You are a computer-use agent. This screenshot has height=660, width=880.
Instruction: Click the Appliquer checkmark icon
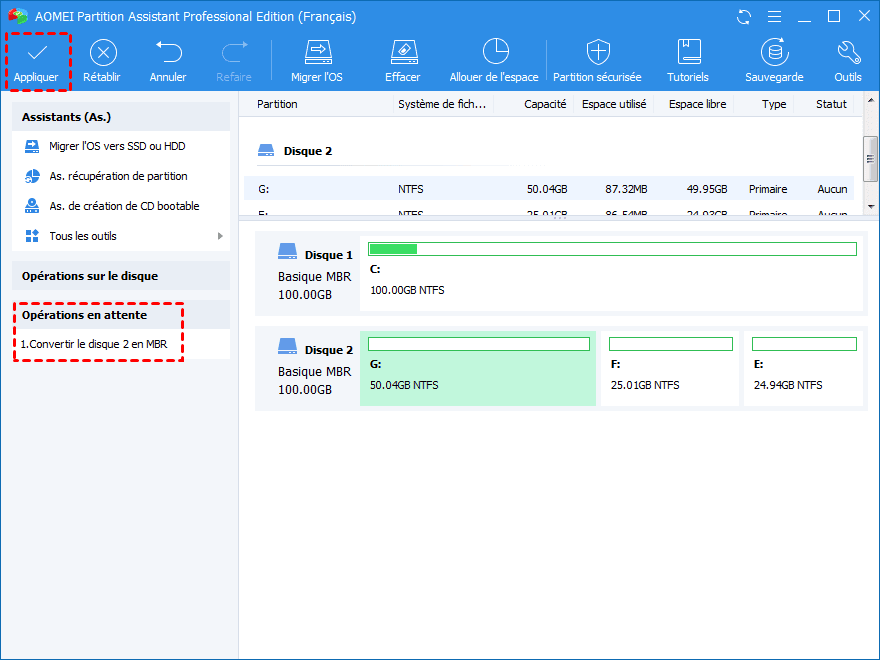click(36, 53)
